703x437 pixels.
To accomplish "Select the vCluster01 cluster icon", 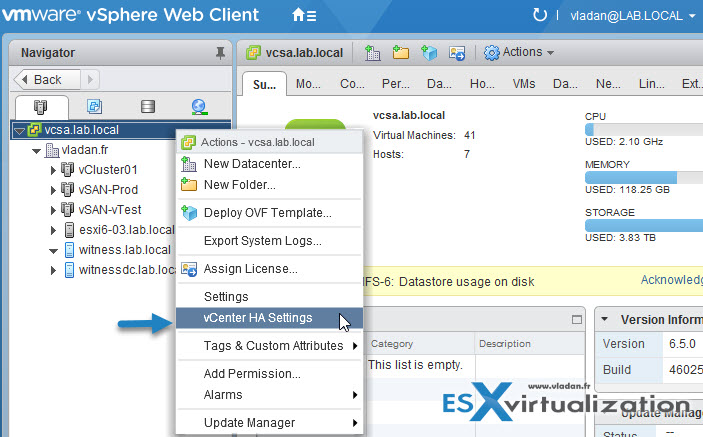I will coord(67,169).
